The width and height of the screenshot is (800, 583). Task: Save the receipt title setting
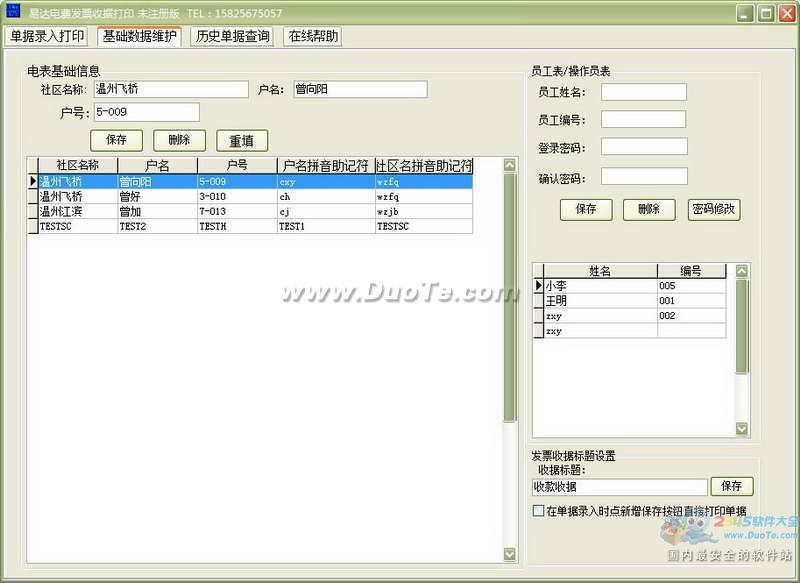pyautogui.click(x=732, y=487)
